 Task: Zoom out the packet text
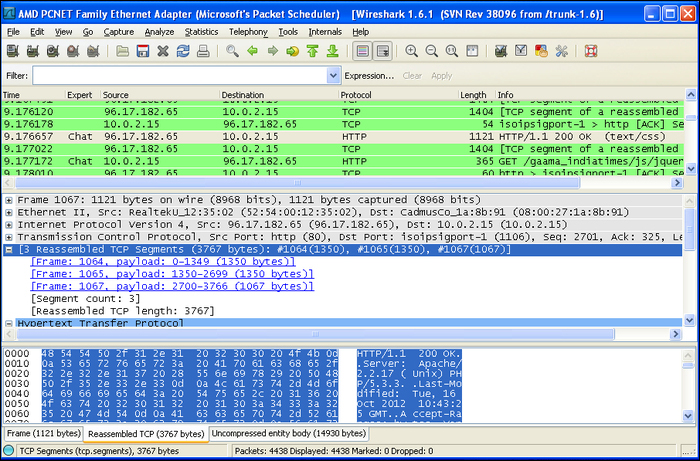point(432,51)
